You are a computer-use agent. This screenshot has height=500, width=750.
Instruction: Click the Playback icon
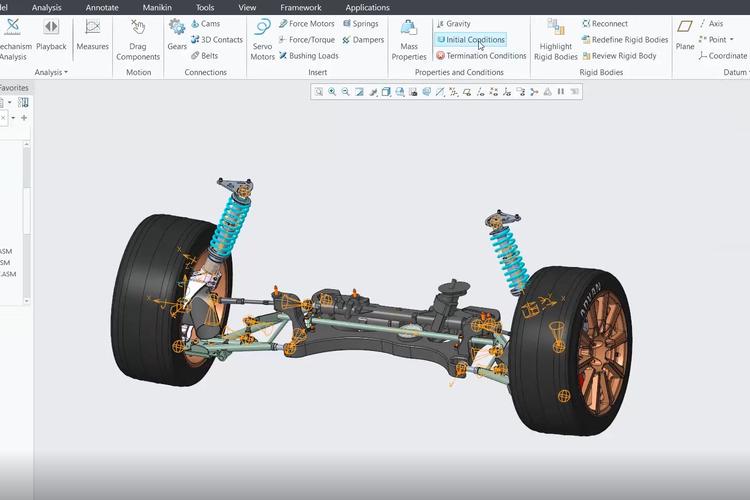51,34
